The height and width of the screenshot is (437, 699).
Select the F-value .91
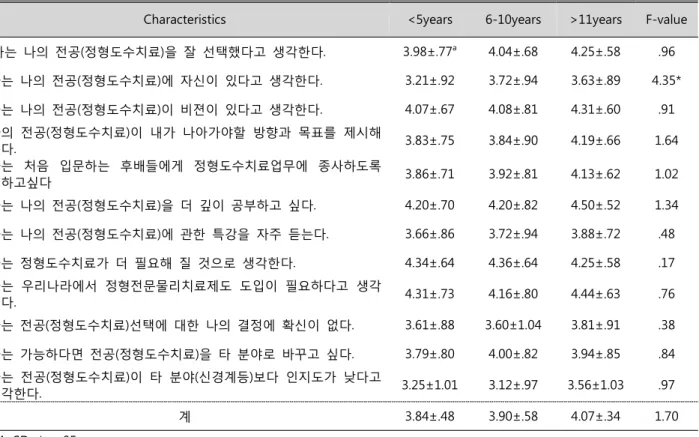click(666, 110)
